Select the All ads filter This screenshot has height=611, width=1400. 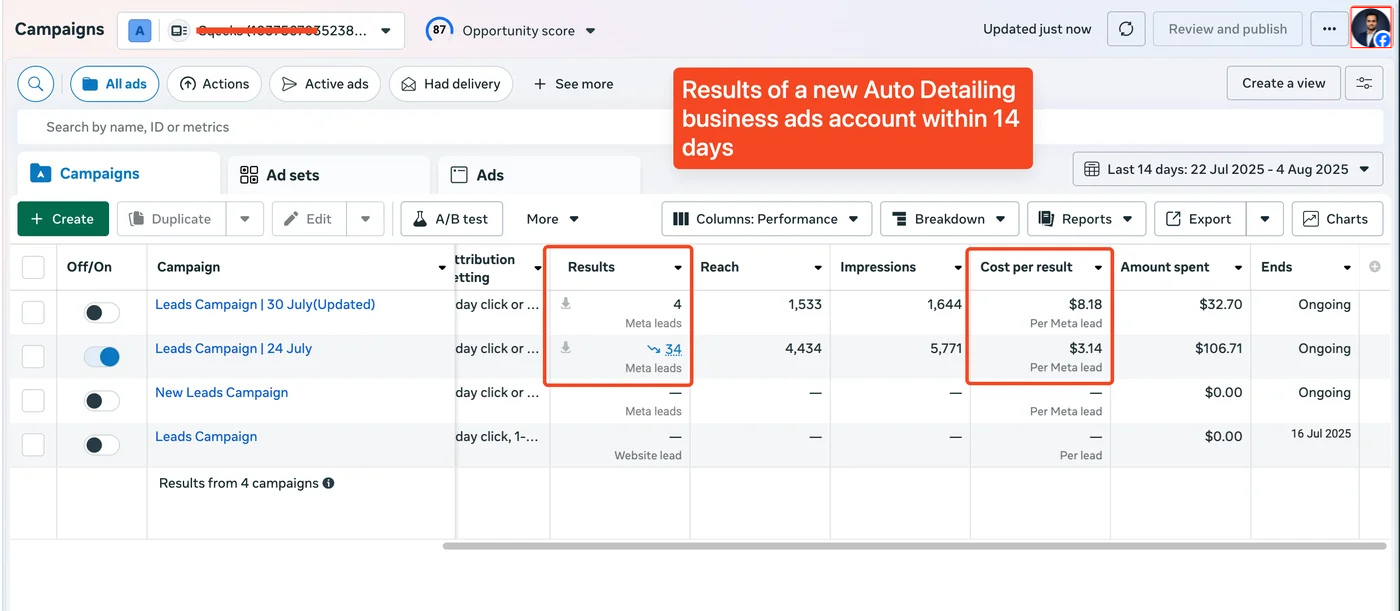115,84
